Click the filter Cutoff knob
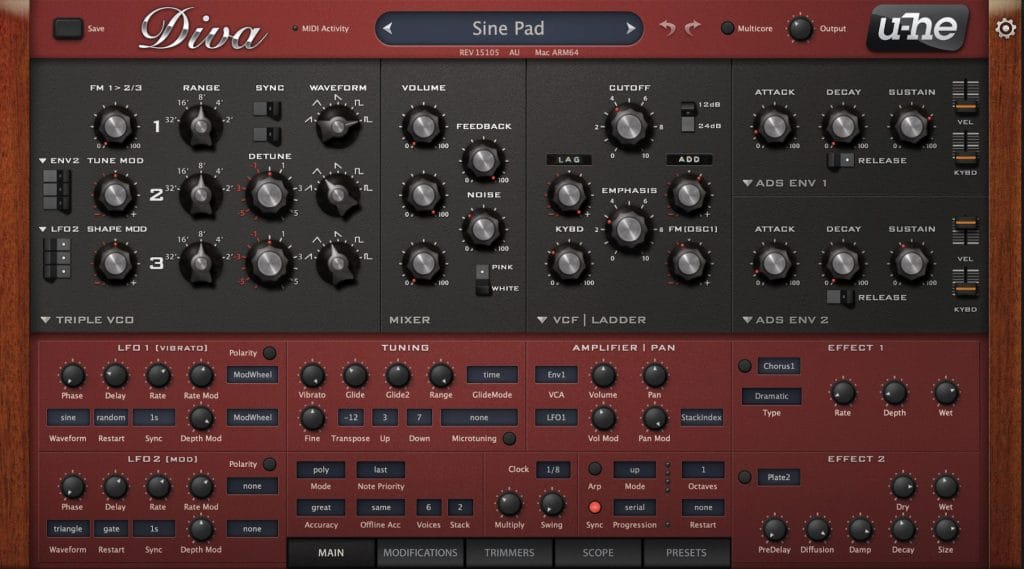The image size is (1024, 569). (x=628, y=125)
